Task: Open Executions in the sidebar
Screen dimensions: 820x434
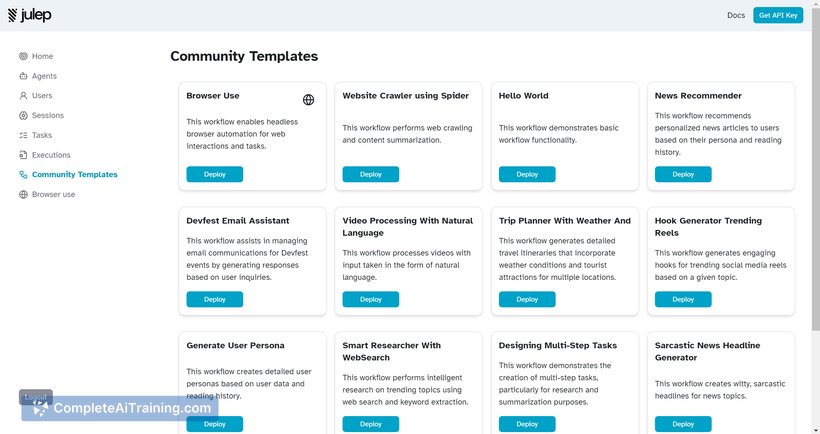Action: (x=51, y=155)
